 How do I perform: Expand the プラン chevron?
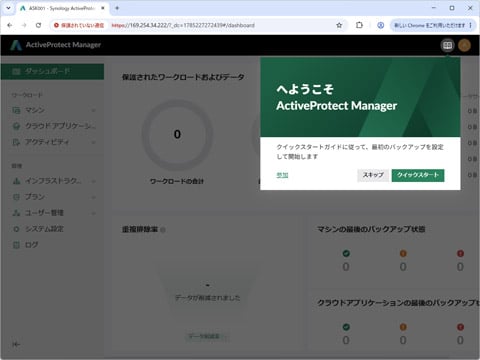pos(94,197)
